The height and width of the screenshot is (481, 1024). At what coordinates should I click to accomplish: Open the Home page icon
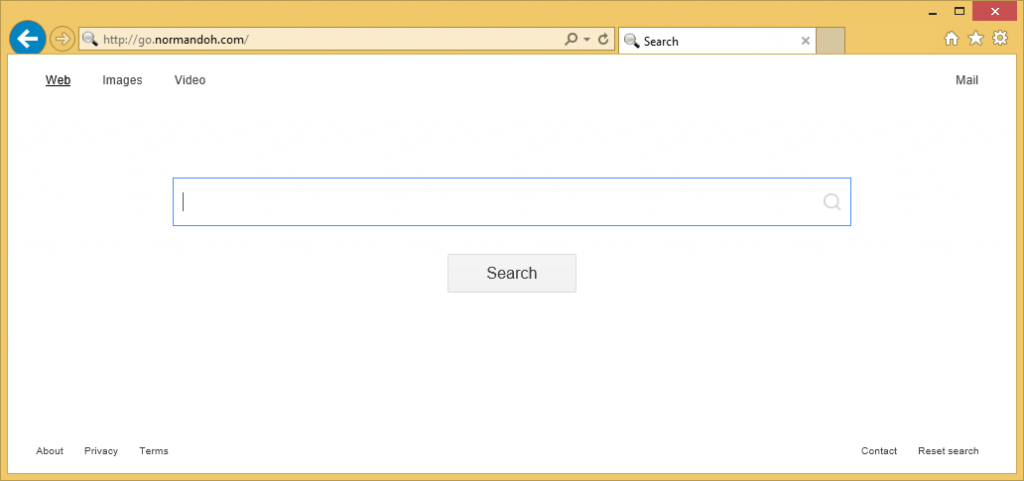click(951, 39)
